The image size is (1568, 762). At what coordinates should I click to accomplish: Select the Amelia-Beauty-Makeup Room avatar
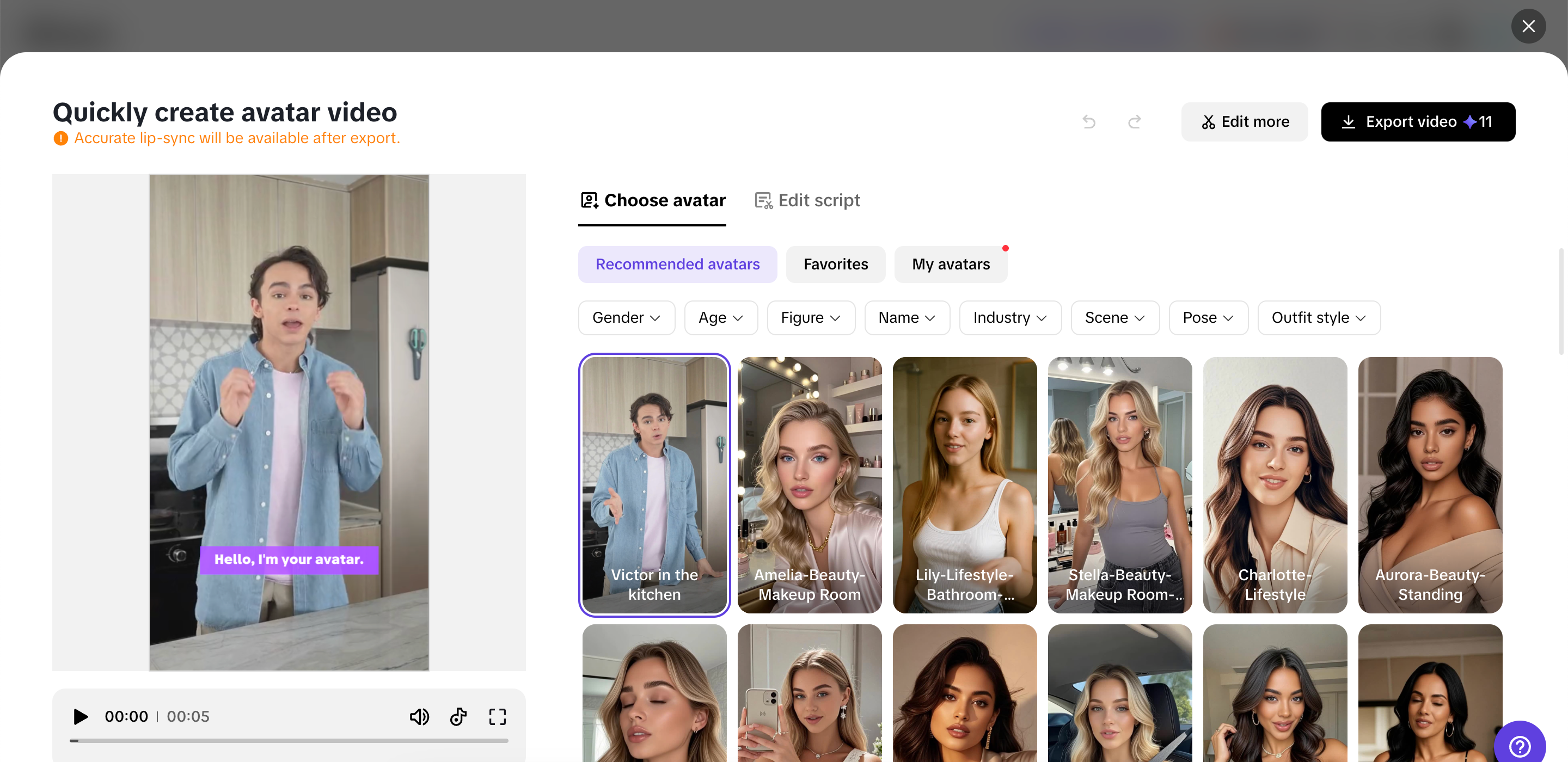click(809, 484)
